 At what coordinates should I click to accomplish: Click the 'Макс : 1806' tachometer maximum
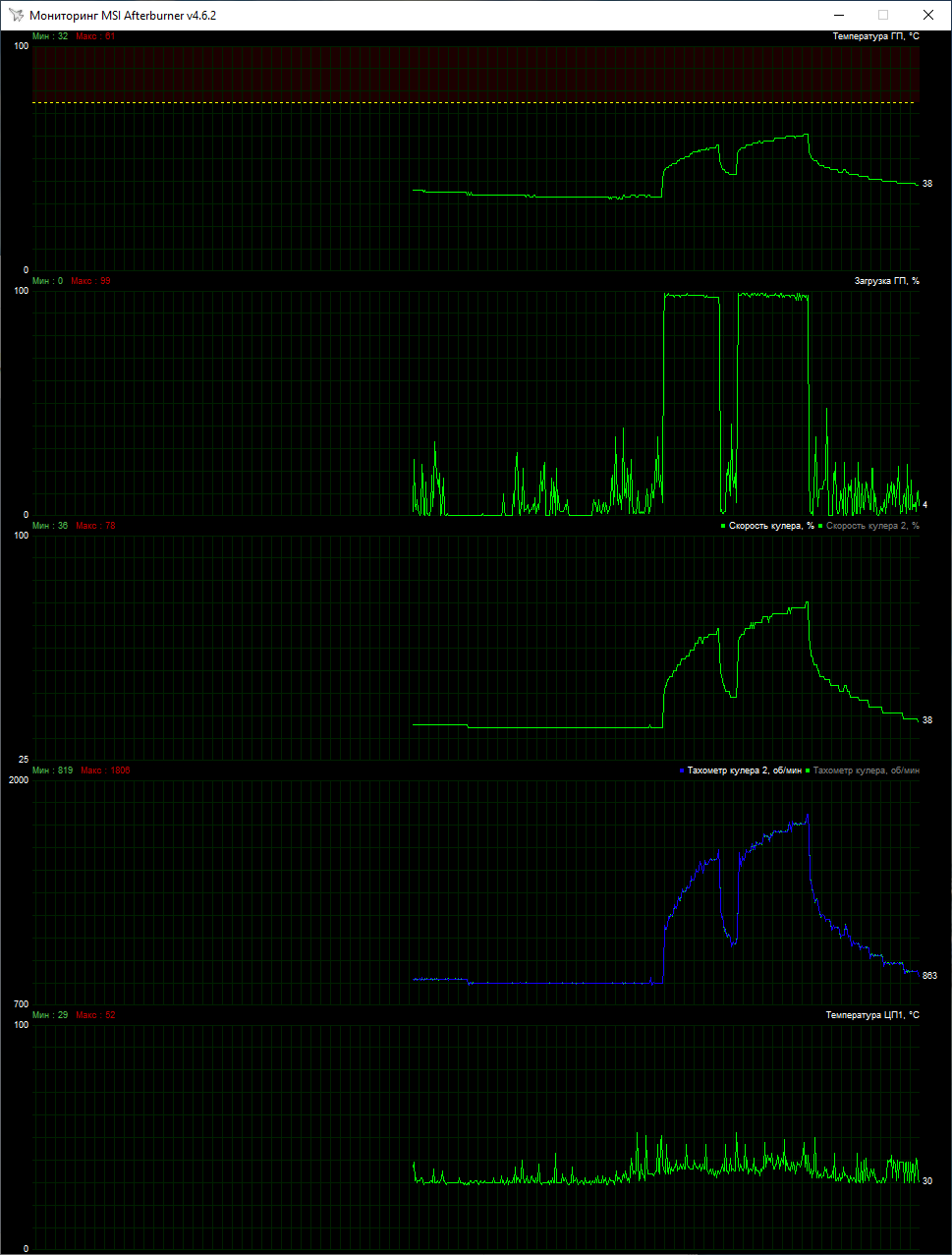tap(105, 770)
